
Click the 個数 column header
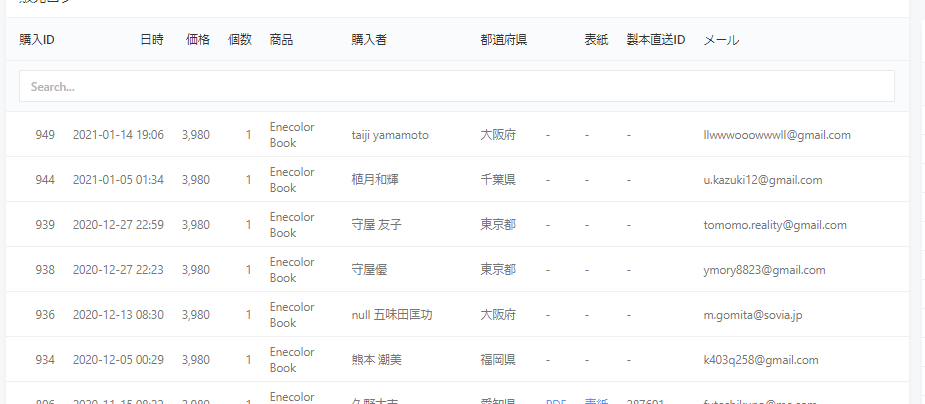[239, 40]
